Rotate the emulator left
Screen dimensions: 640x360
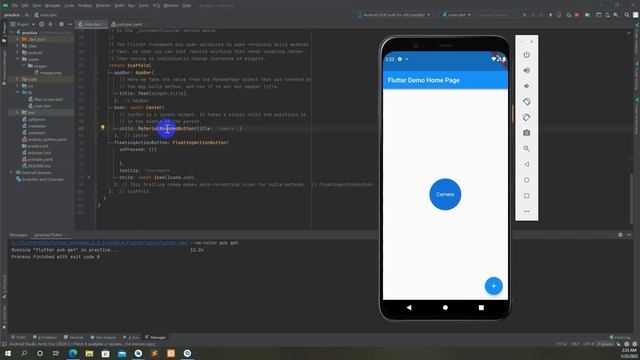tap(527, 102)
